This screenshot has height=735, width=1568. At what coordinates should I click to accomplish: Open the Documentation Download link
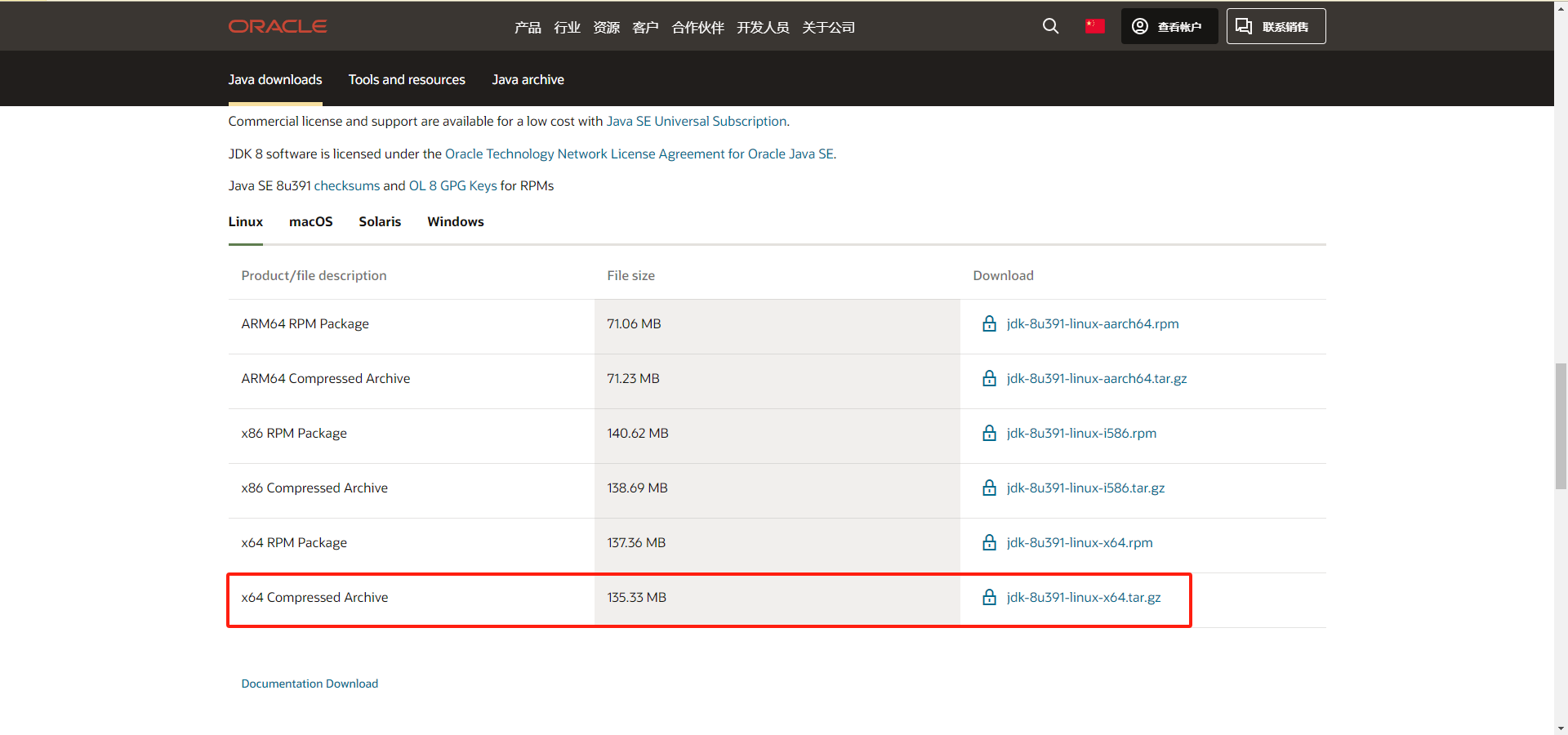[x=310, y=684]
